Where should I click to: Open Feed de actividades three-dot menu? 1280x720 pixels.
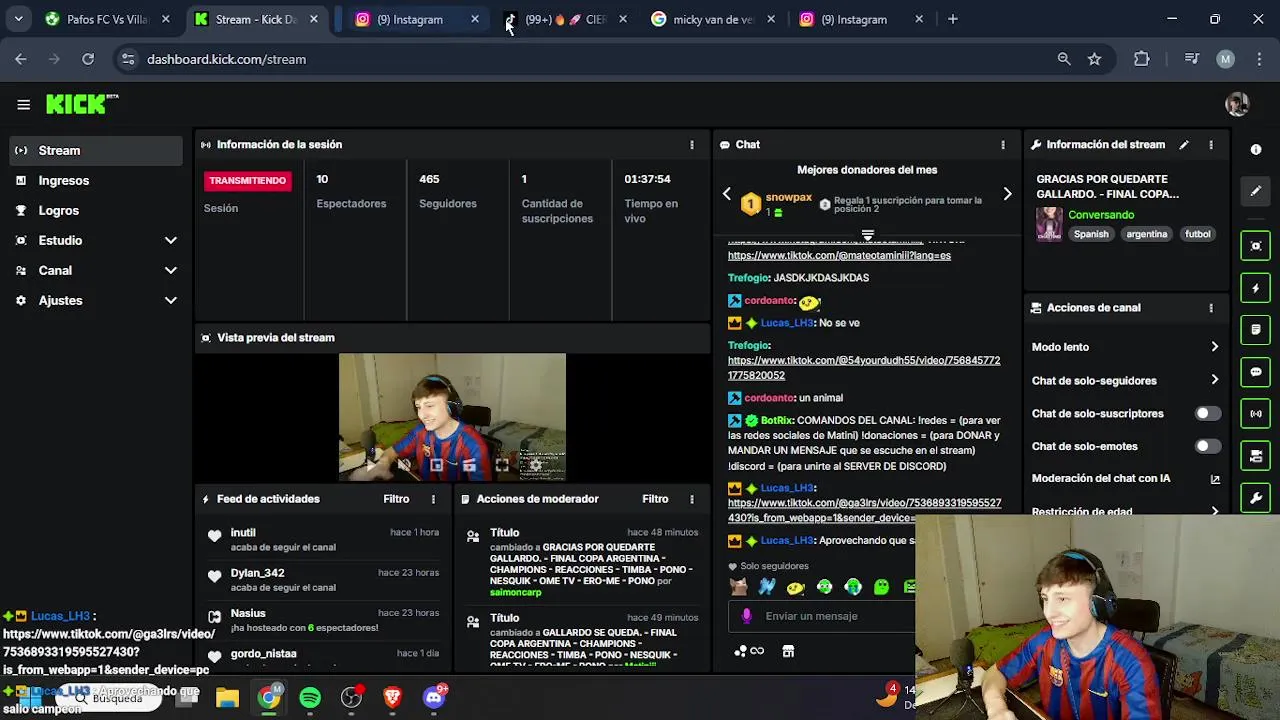pyautogui.click(x=433, y=499)
